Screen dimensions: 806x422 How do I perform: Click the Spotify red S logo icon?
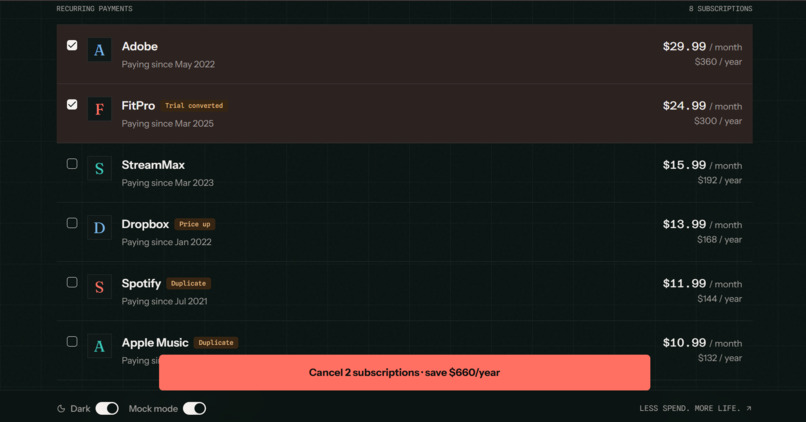pyautogui.click(x=99, y=287)
